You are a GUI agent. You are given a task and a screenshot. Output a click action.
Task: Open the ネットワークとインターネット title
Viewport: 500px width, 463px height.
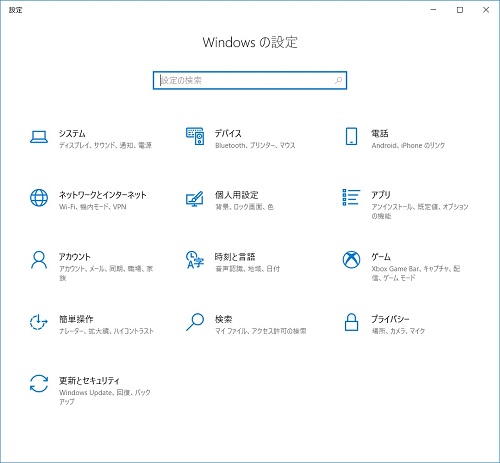tap(103, 195)
